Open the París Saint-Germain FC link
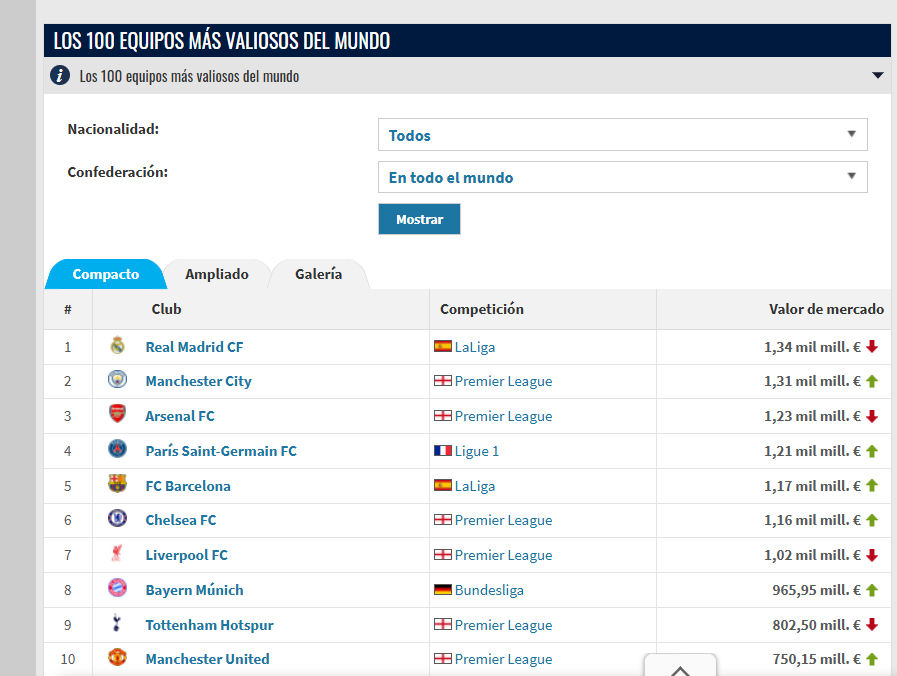This screenshot has width=897, height=676. [221, 451]
